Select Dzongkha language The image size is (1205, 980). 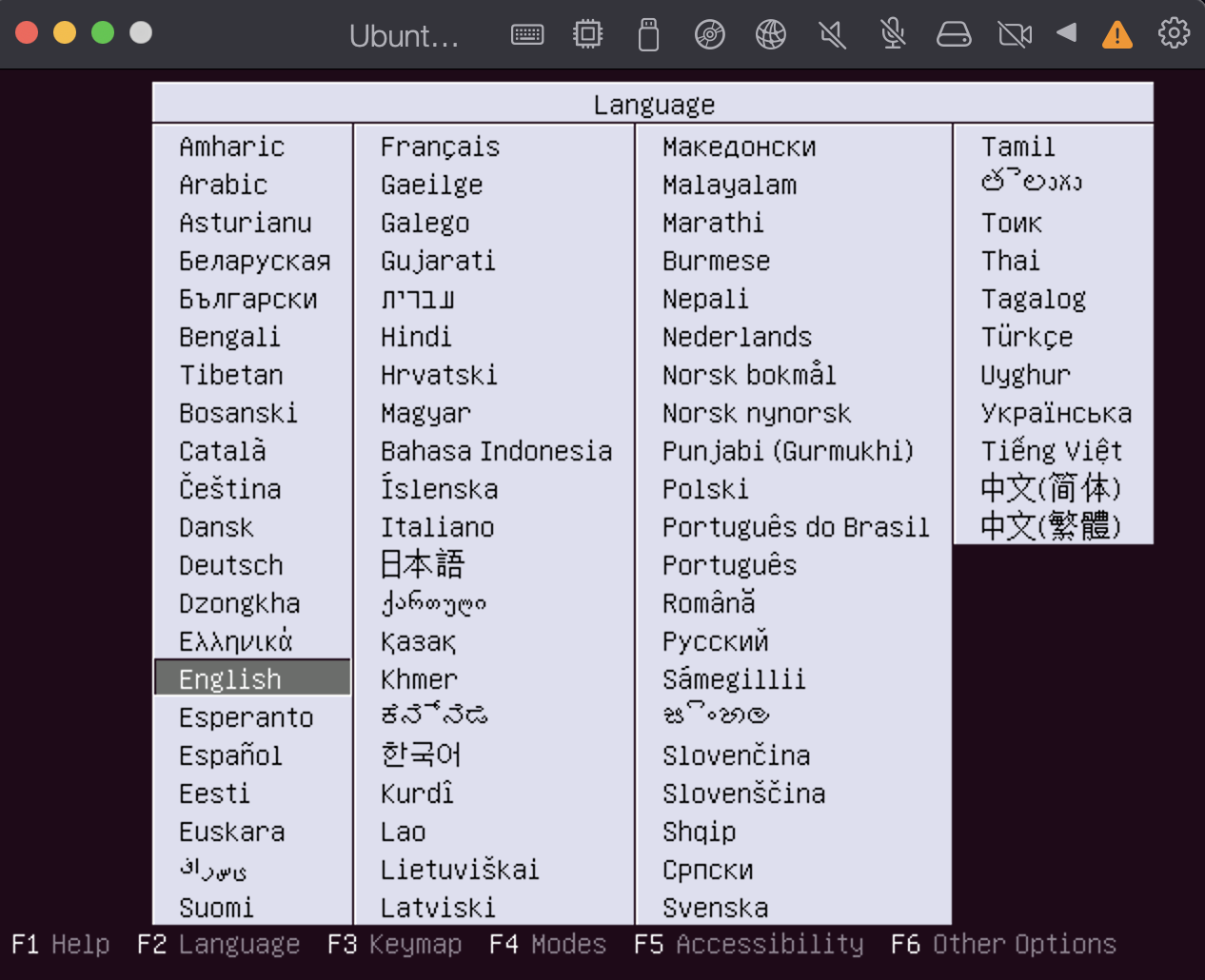coord(240,603)
